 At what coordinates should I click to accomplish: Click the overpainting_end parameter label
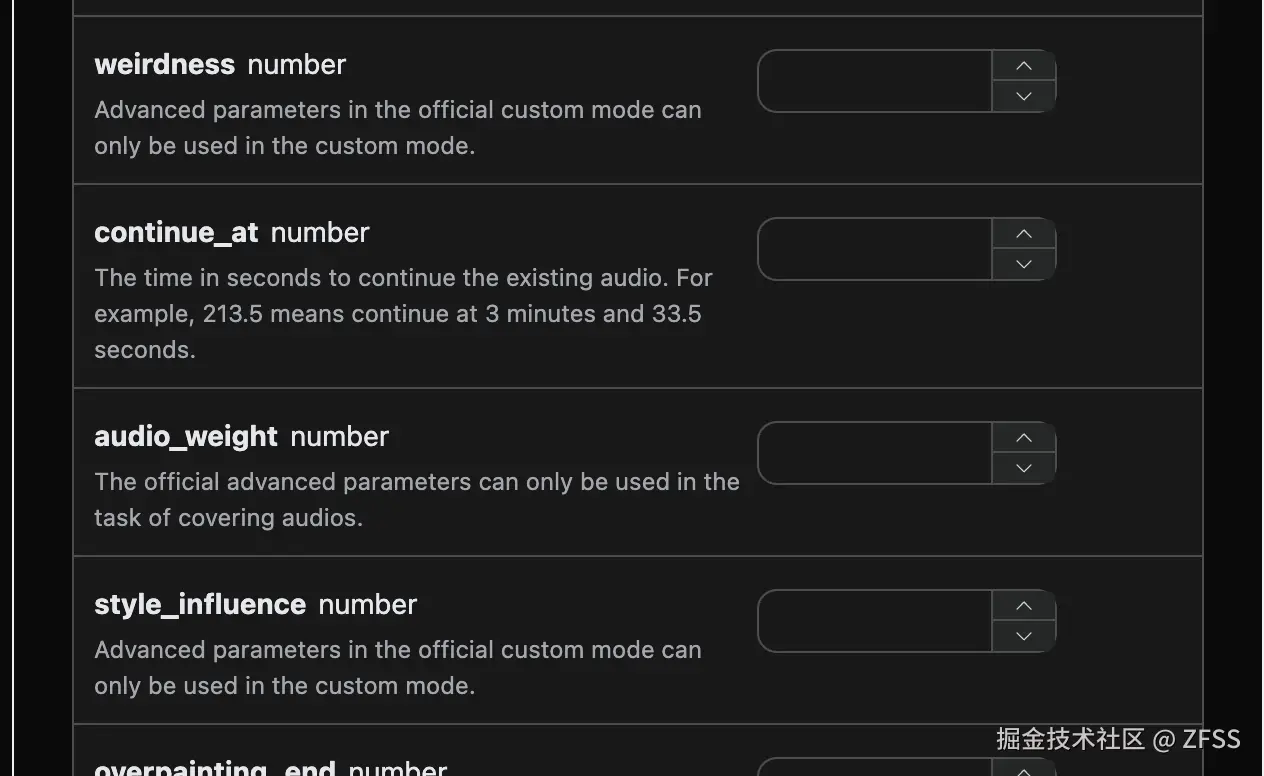215,768
